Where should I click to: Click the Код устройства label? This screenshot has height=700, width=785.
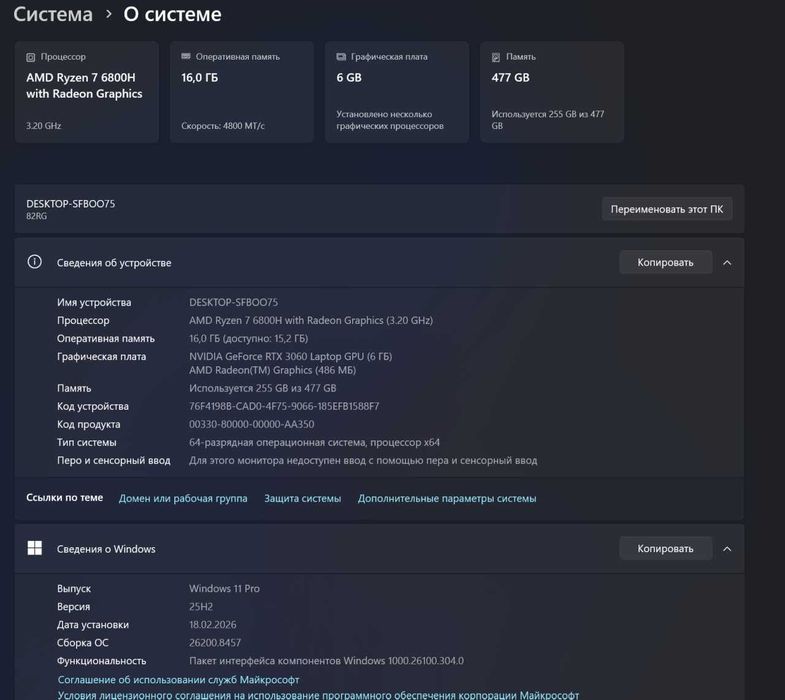(93, 406)
